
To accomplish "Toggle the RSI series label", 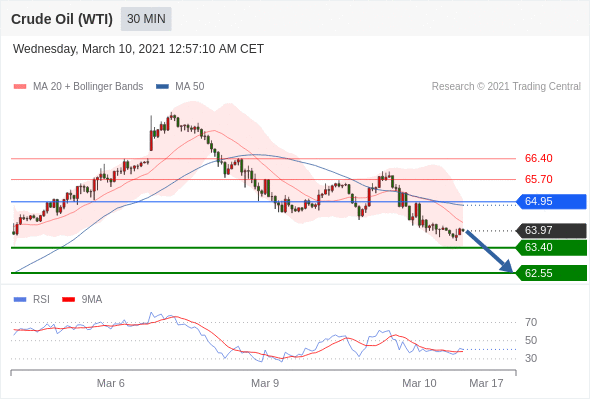I will pos(41,300).
